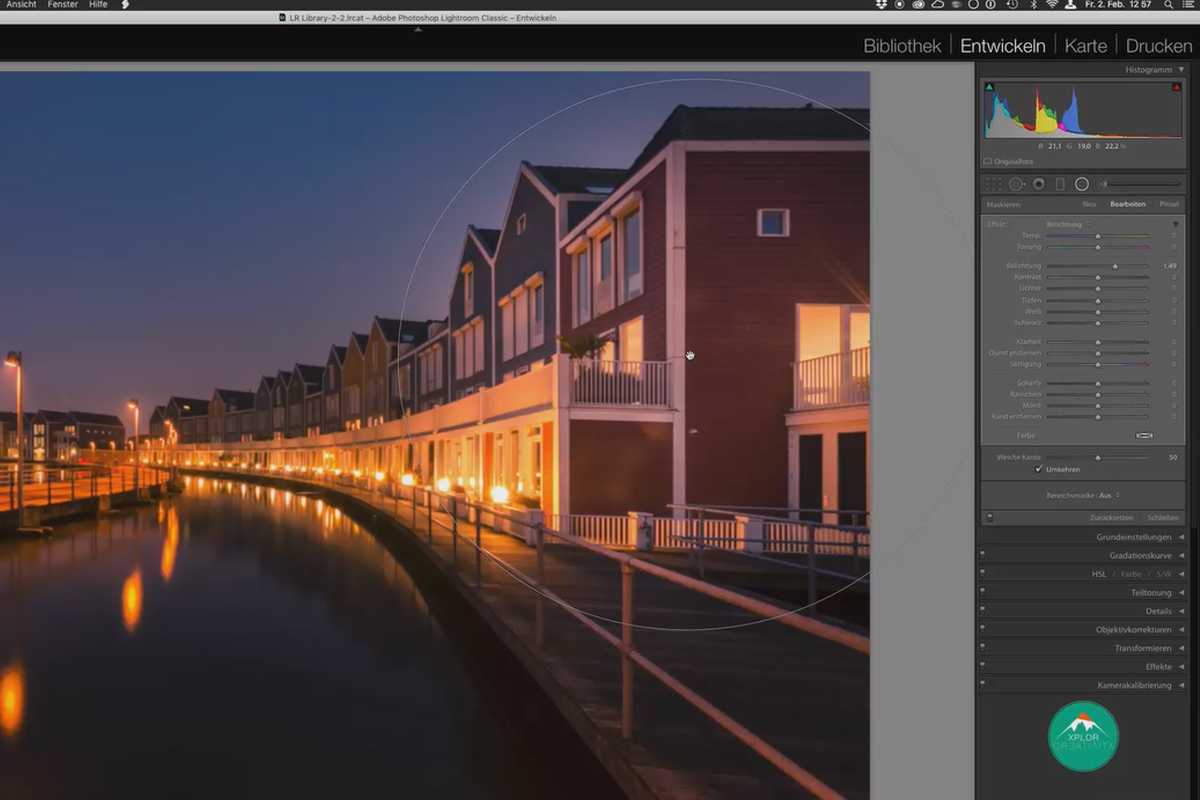Screen dimensions: 1200x800
Task: Open the Ansicht menu
Action: pyautogui.click(x=21, y=5)
